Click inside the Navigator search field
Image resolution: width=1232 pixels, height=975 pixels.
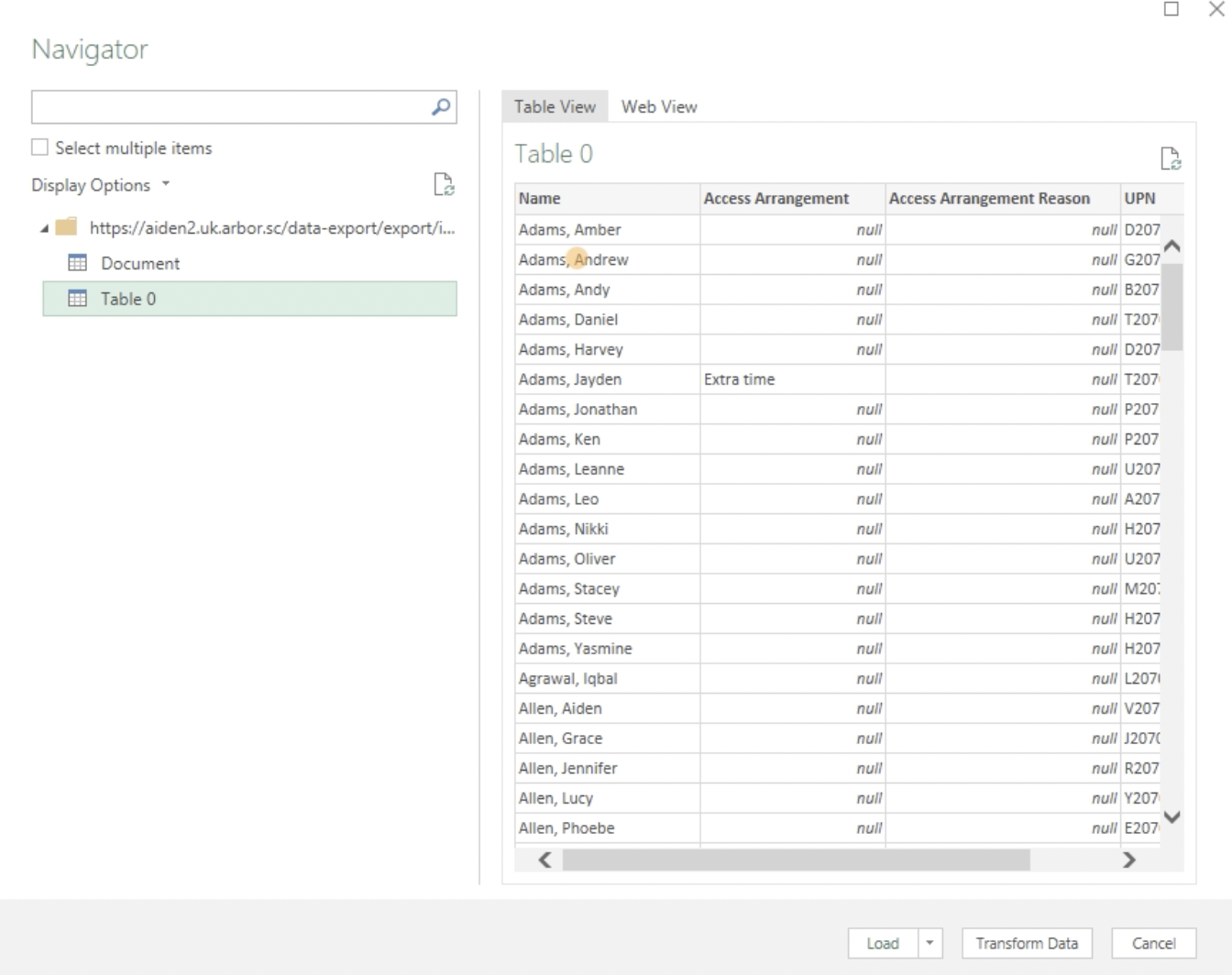pos(229,107)
